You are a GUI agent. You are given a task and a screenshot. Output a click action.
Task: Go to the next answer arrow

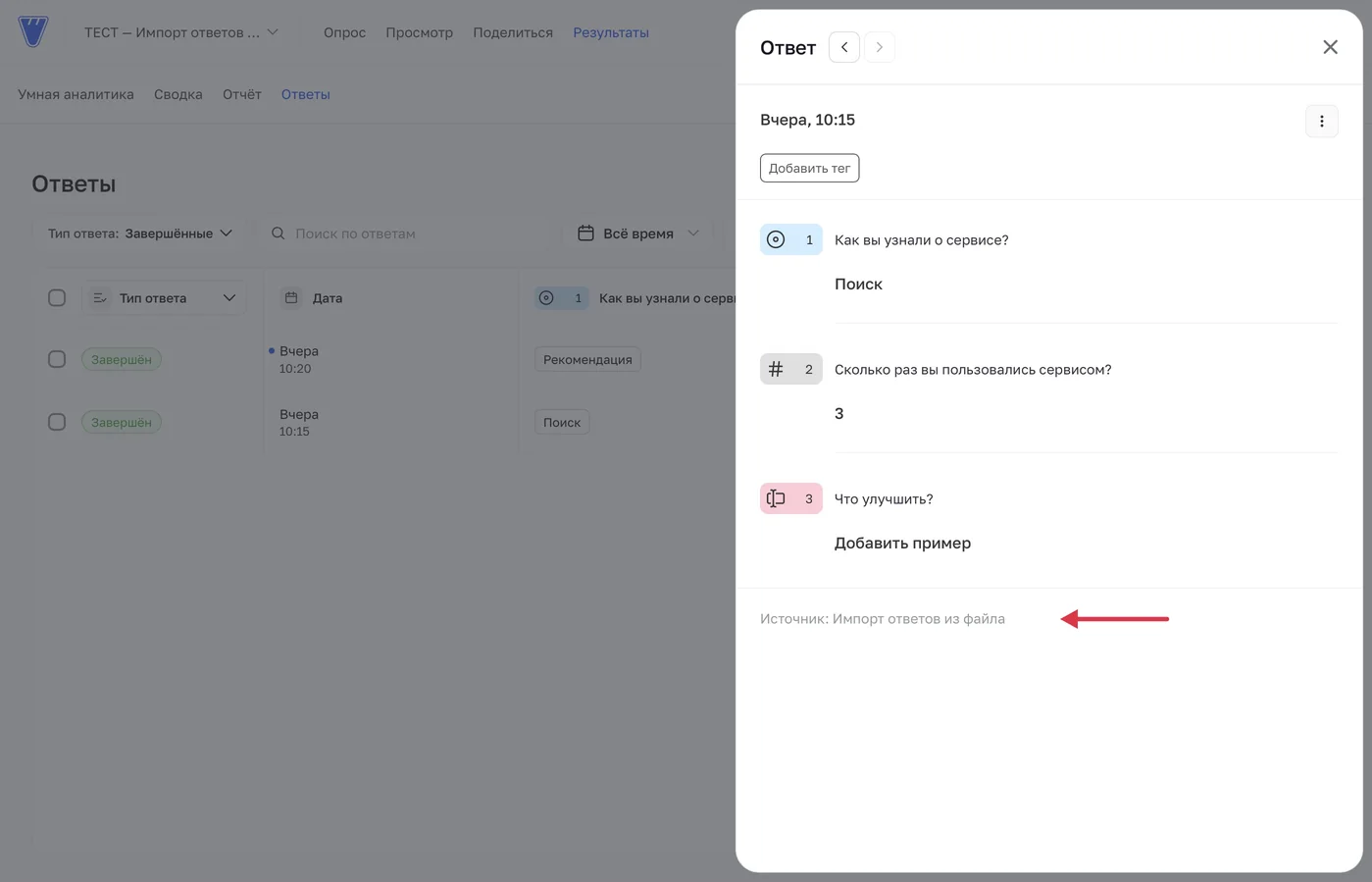(x=880, y=47)
